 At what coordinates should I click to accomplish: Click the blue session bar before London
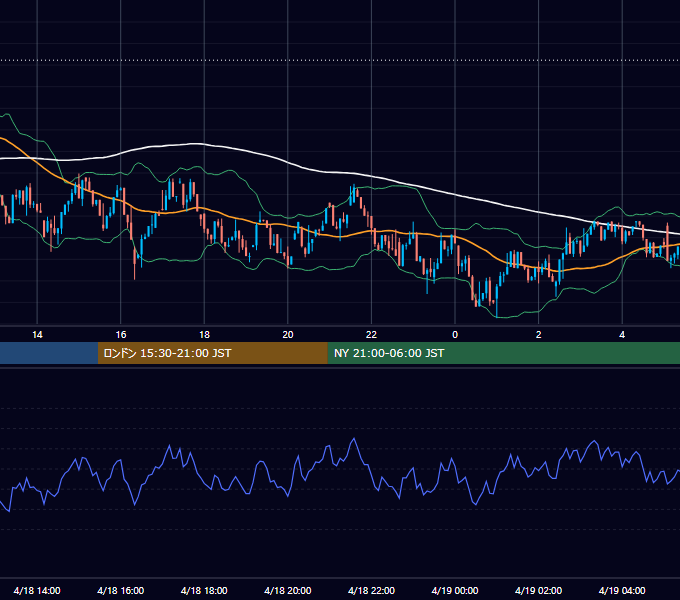(x=49, y=353)
